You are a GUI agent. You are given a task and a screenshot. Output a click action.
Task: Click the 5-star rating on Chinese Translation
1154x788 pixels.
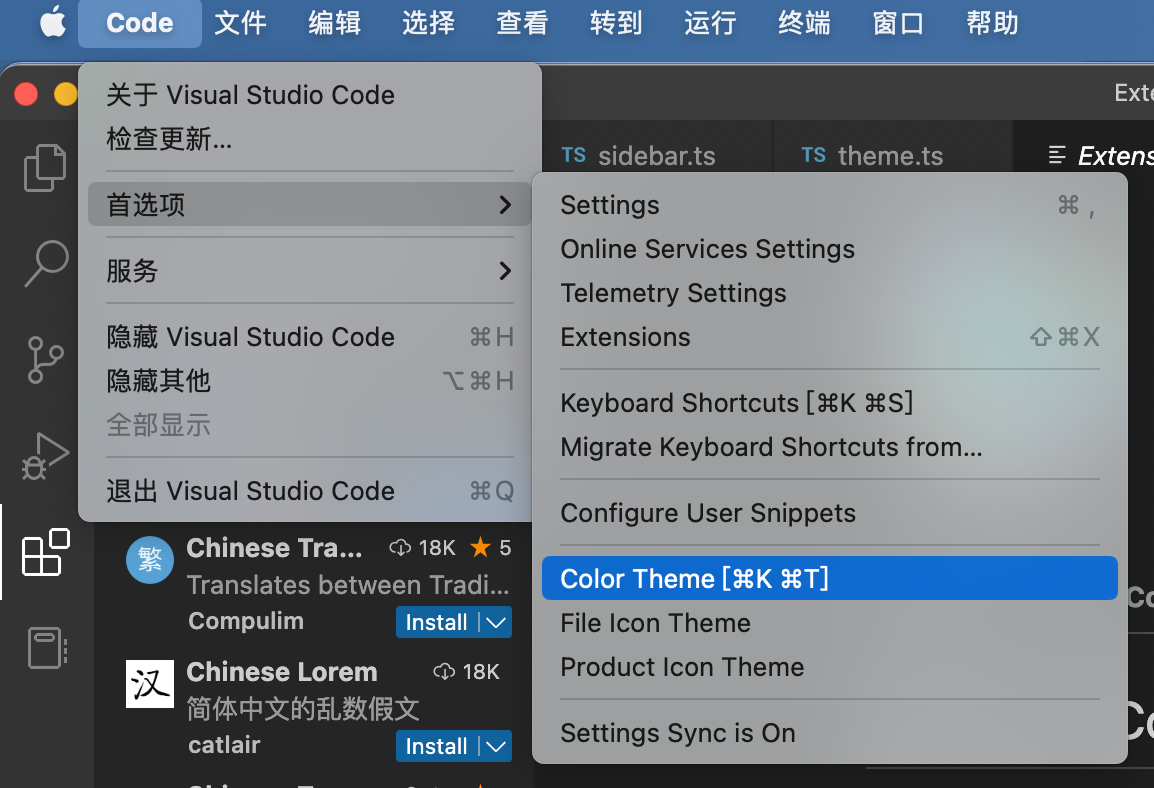491,547
